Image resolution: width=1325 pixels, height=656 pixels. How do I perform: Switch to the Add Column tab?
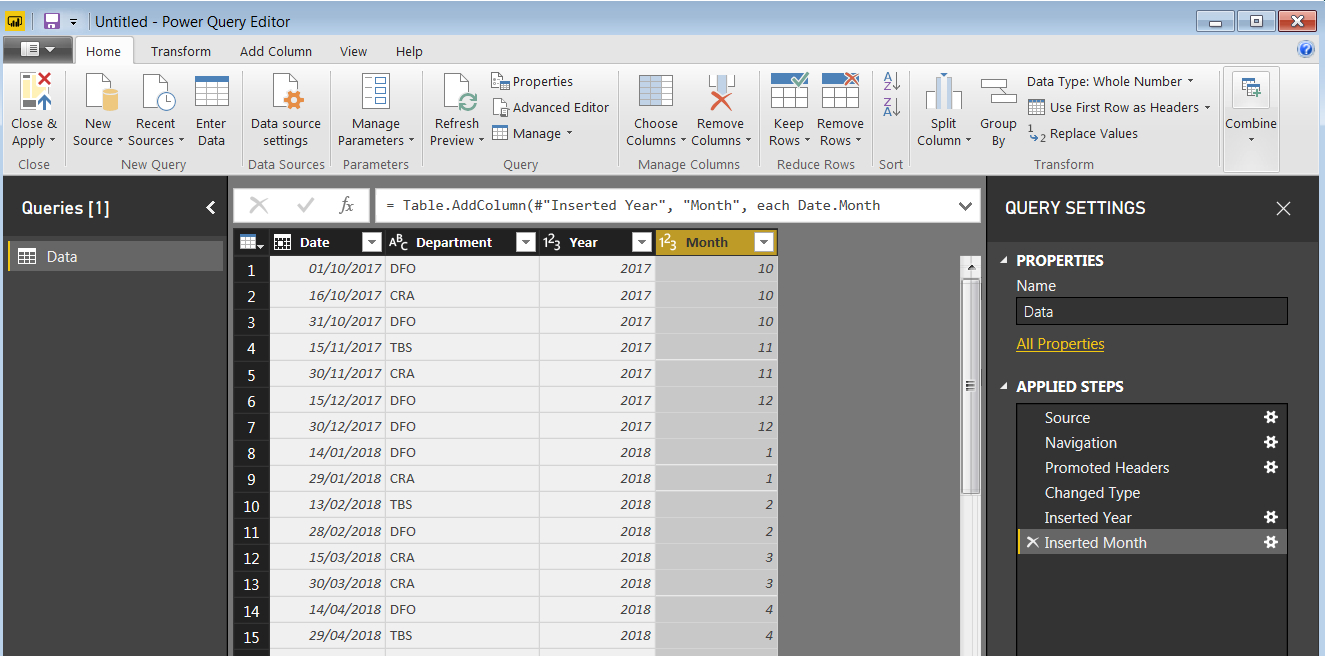pyautogui.click(x=276, y=51)
